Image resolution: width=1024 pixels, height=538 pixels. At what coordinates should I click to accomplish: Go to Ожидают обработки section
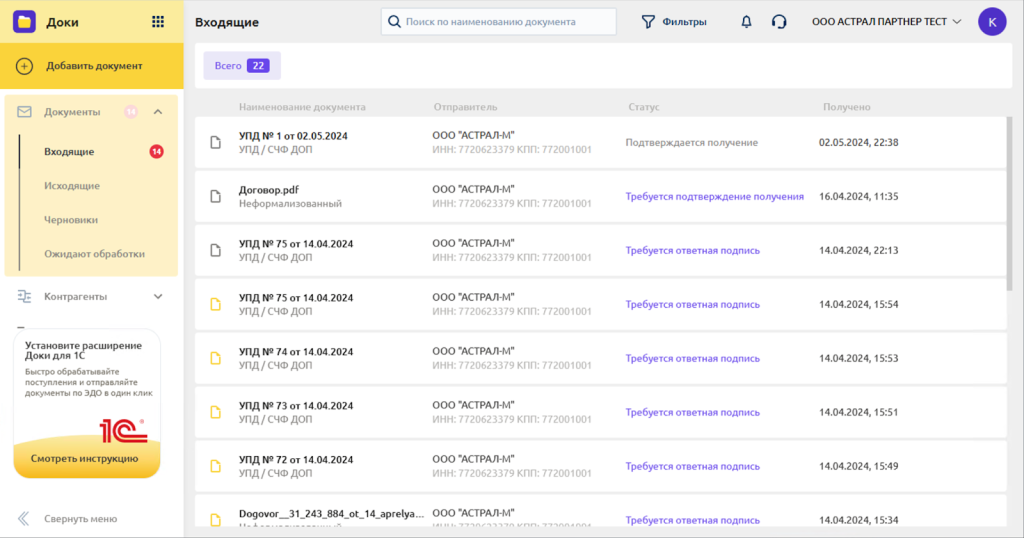[x=94, y=254]
